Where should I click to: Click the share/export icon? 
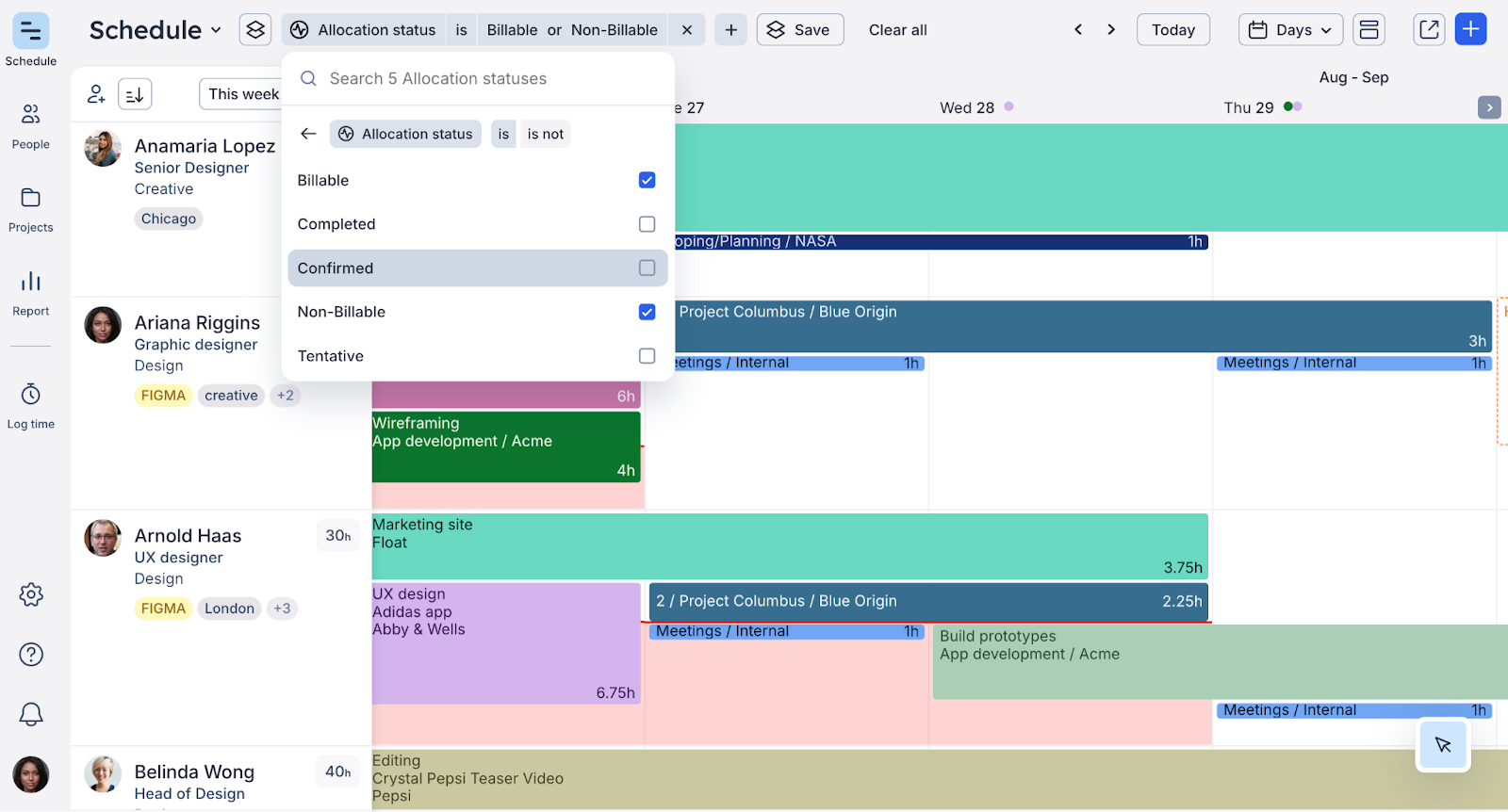pyautogui.click(x=1430, y=30)
